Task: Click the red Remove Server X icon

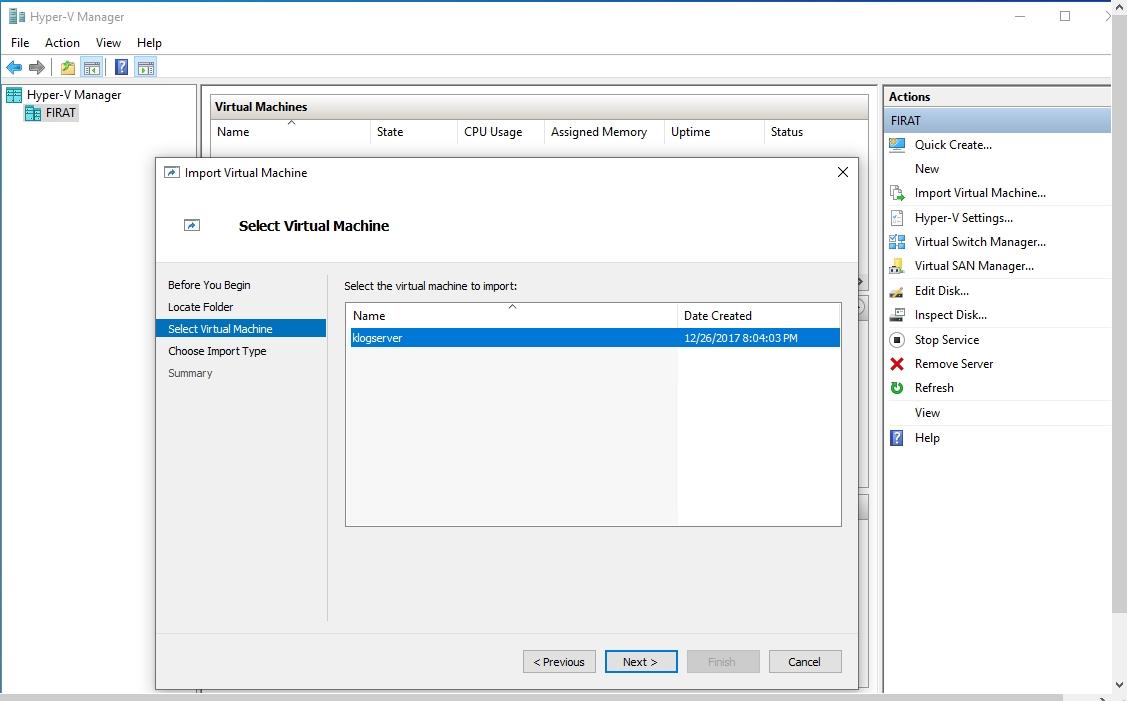Action: [x=897, y=364]
